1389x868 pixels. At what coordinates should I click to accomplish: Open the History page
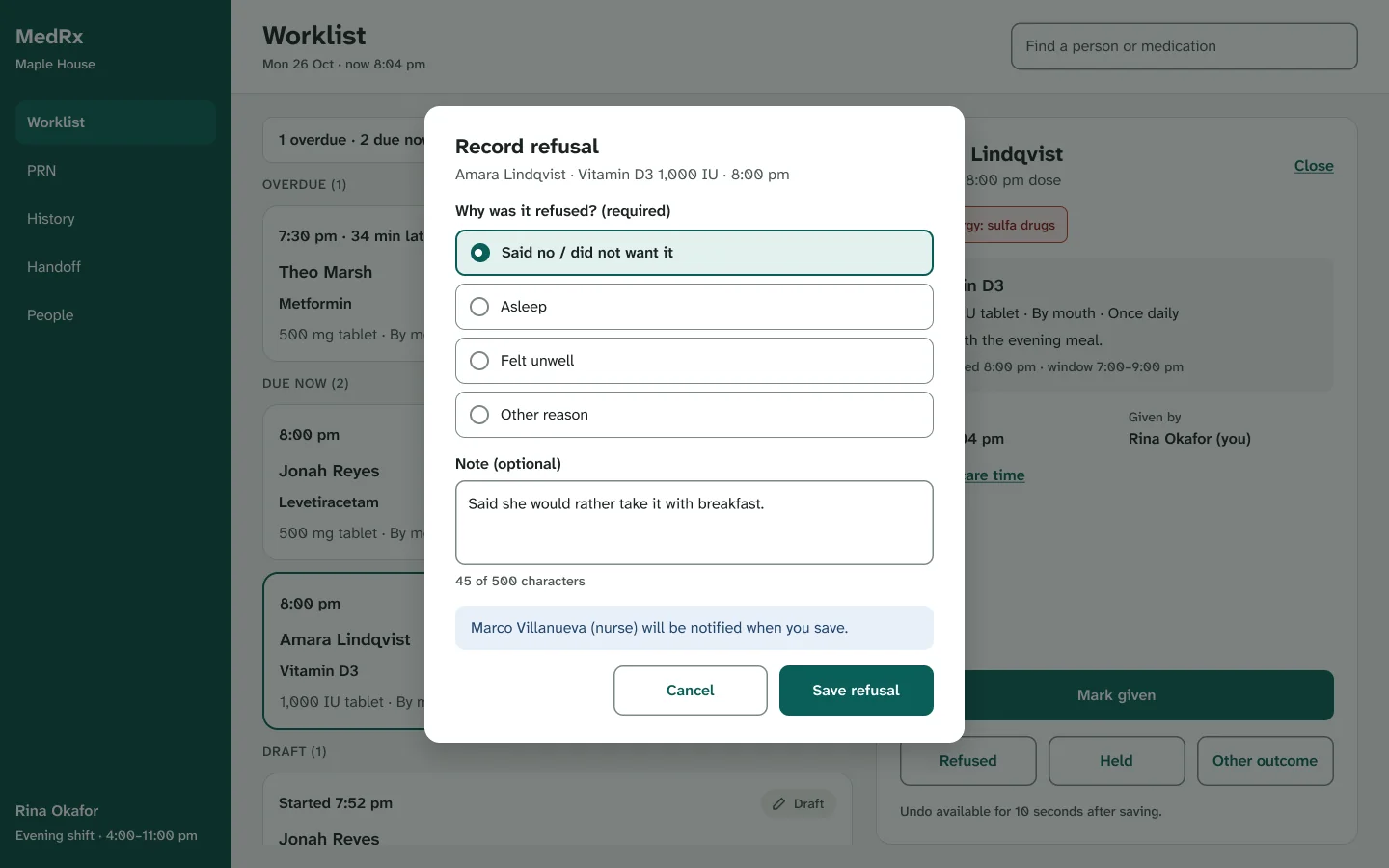tap(116, 219)
